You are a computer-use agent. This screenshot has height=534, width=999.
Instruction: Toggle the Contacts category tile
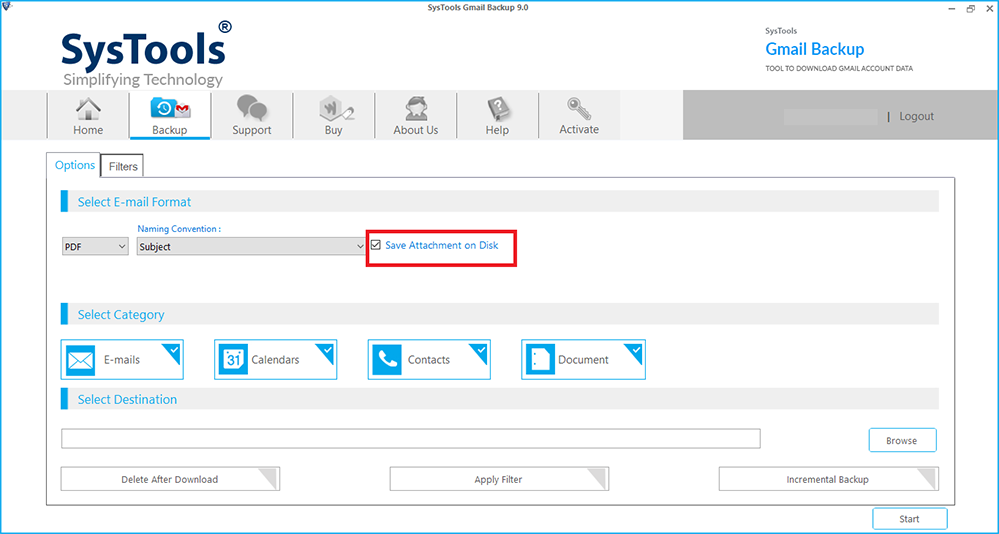[429, 359]
